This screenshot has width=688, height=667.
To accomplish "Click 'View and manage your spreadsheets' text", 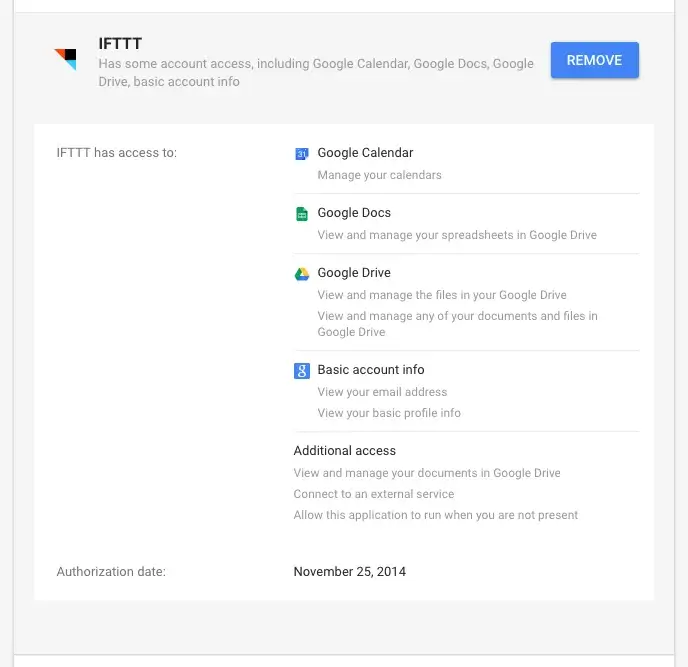I will [457, 235].
